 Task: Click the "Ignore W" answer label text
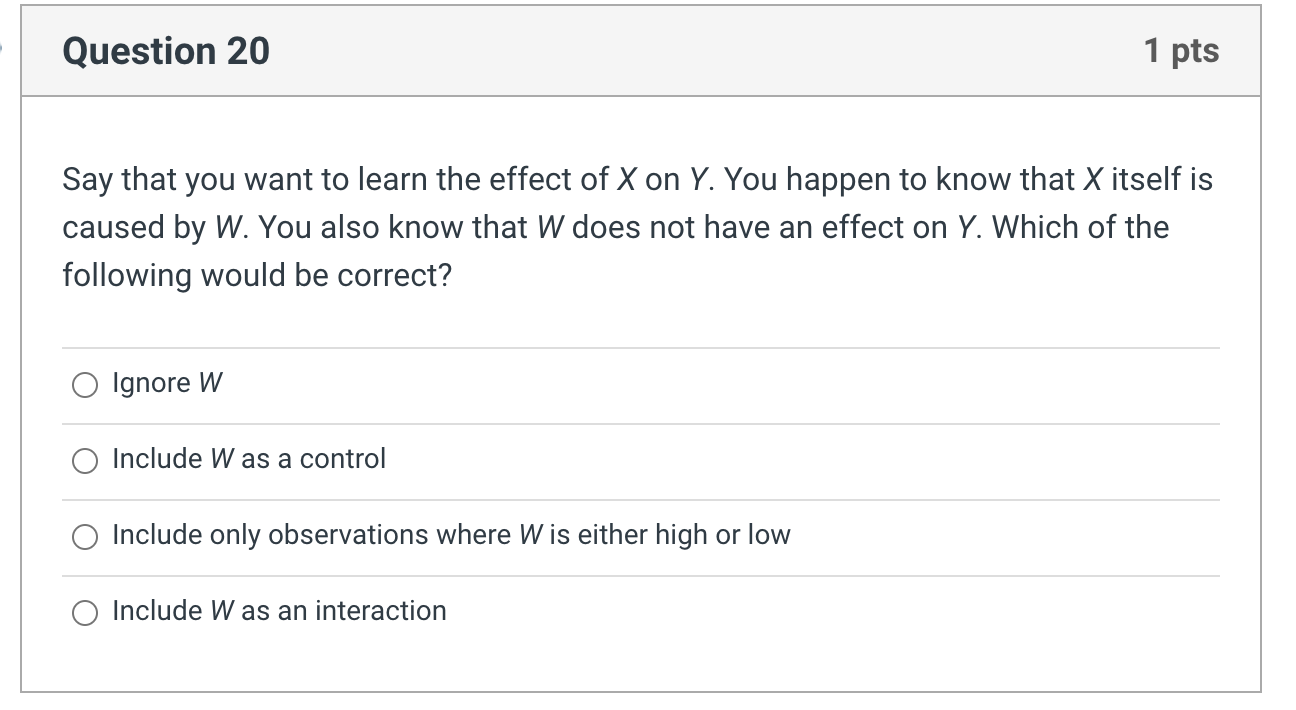coord(167,383)
